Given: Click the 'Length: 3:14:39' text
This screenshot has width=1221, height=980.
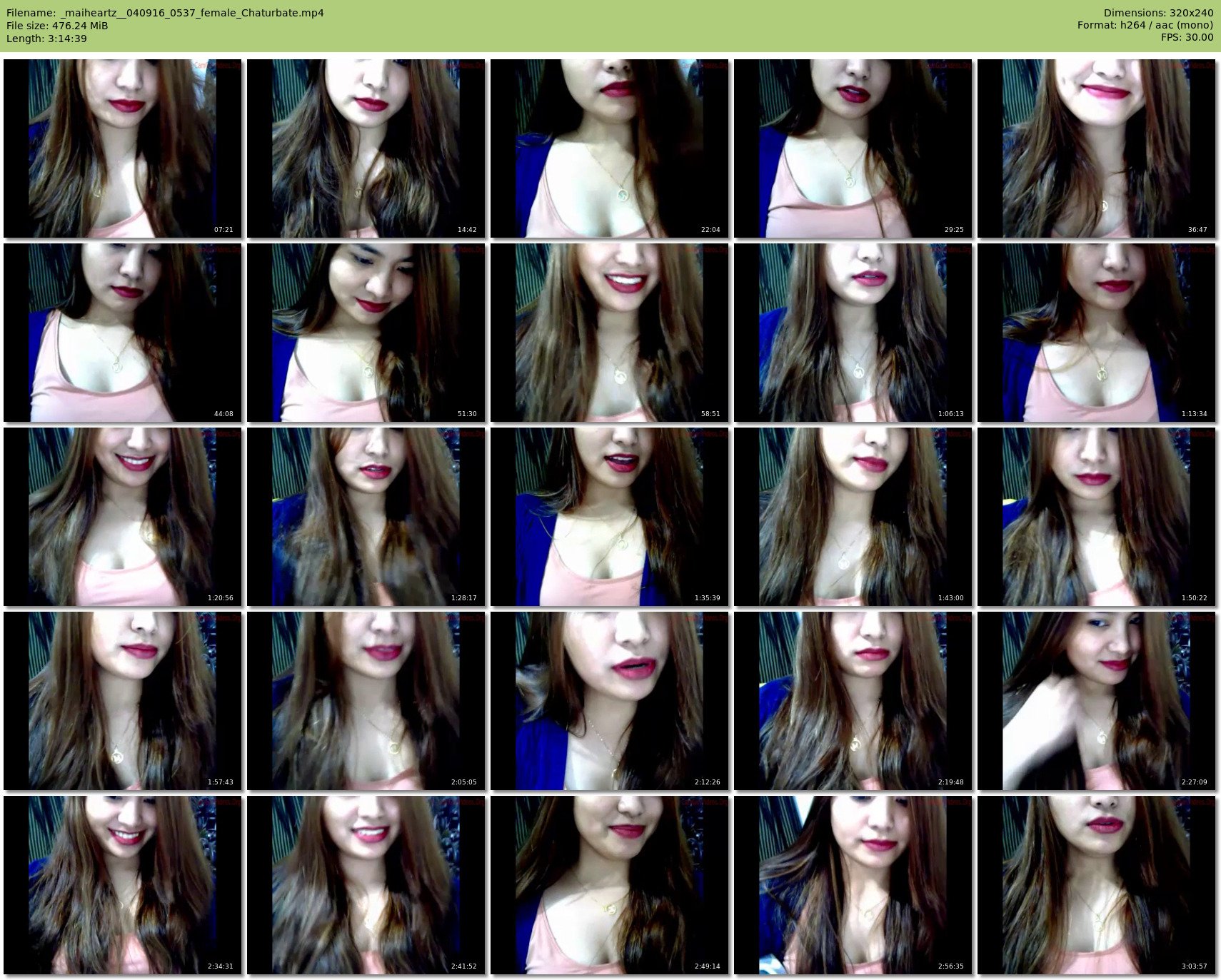Looking at the screenshot, I should click(46, 39).
